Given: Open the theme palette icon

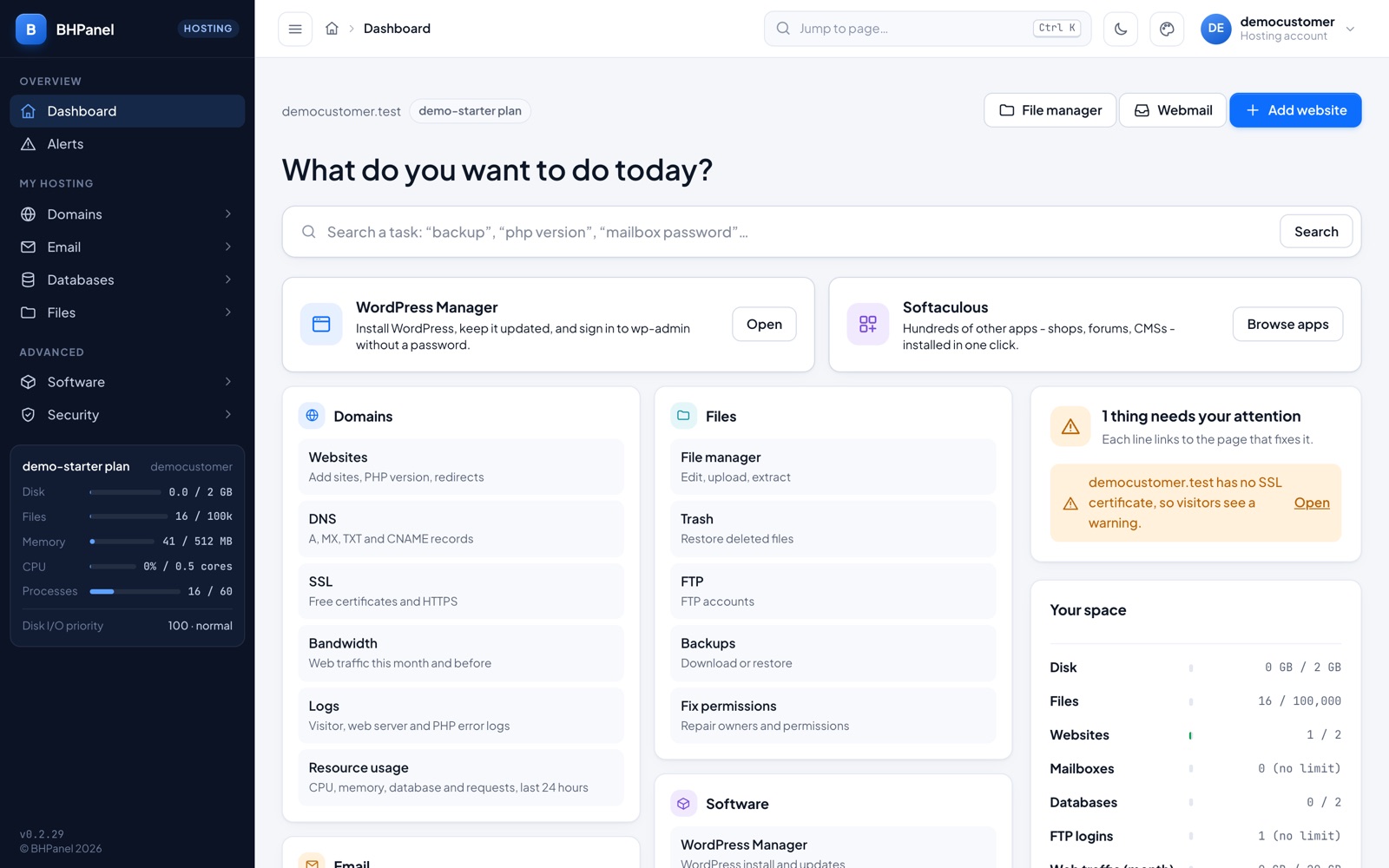Looking at the screenshot, I should [x=1167, y=29].
